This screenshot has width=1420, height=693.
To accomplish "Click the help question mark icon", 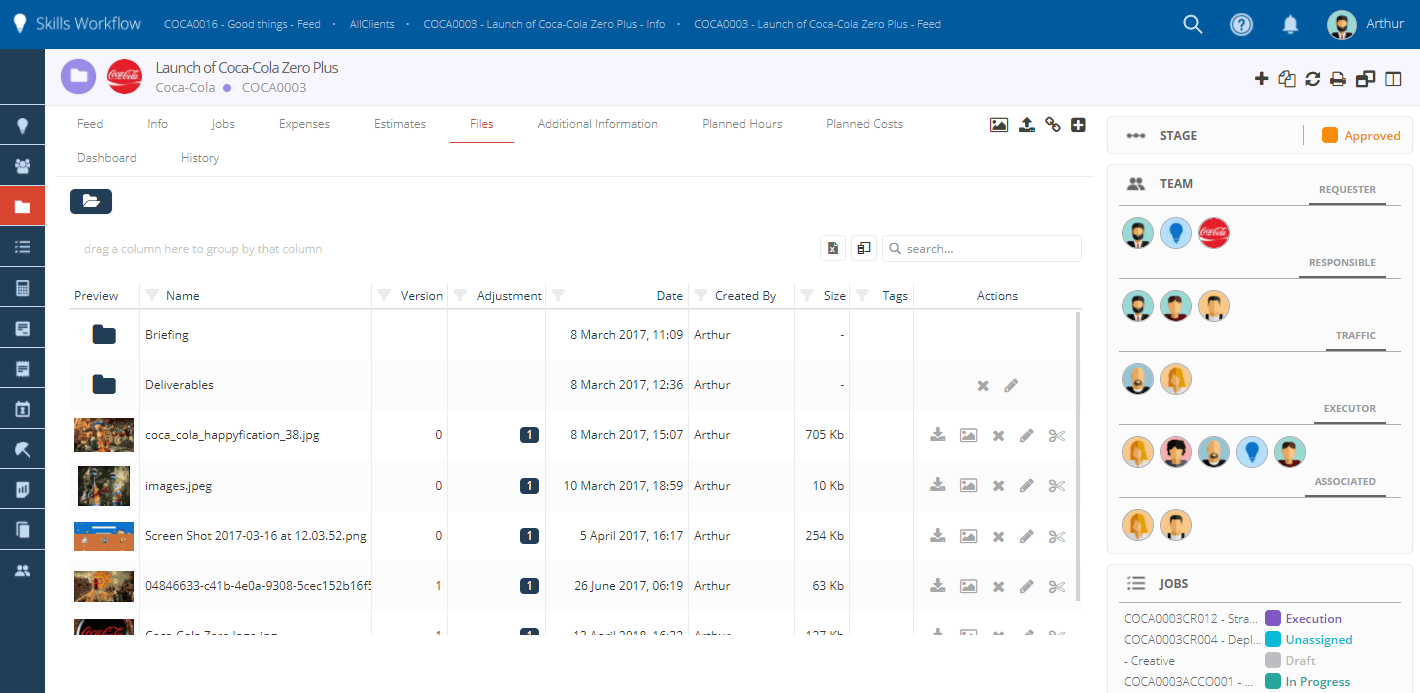I will pyautogui.click(x=1241, y=24).
